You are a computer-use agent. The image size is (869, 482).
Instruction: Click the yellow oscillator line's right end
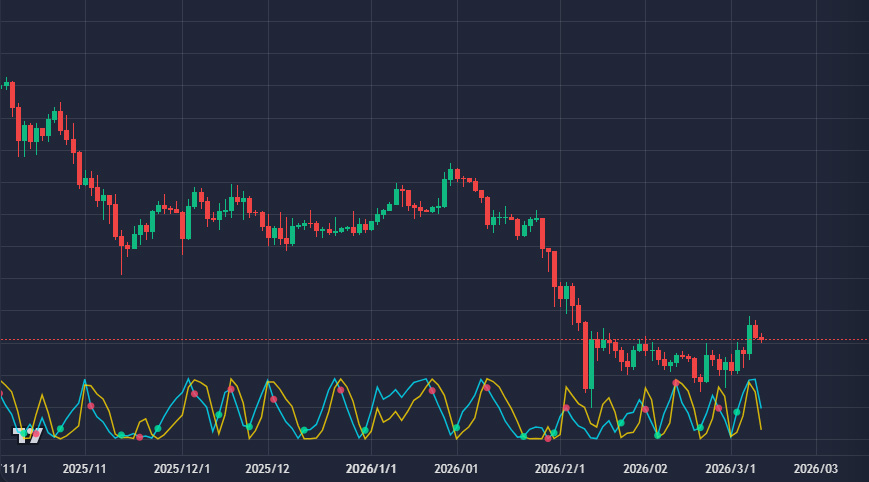(762, 429)
